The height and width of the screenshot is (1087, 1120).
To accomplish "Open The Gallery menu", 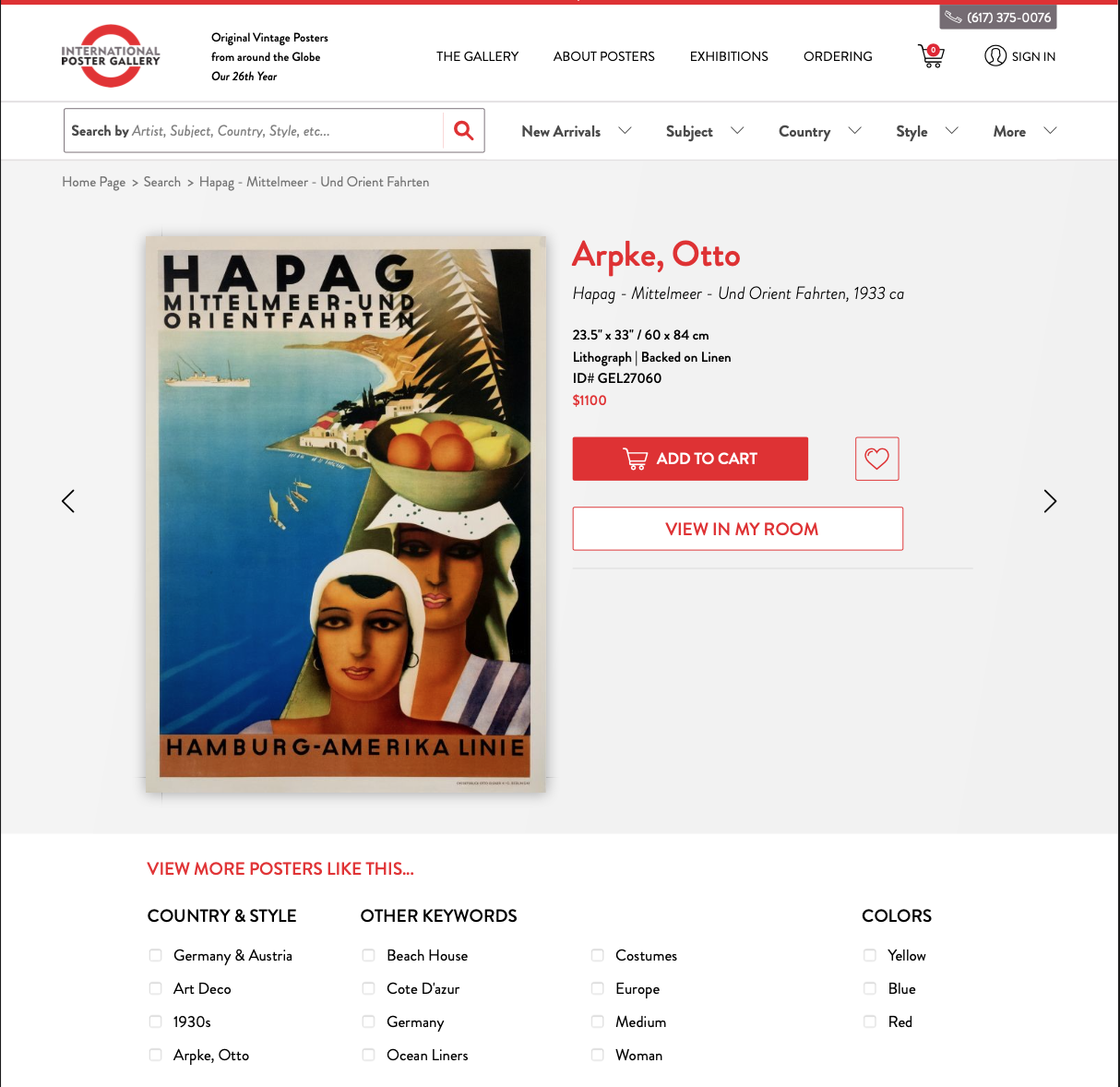I will point(477,56).
